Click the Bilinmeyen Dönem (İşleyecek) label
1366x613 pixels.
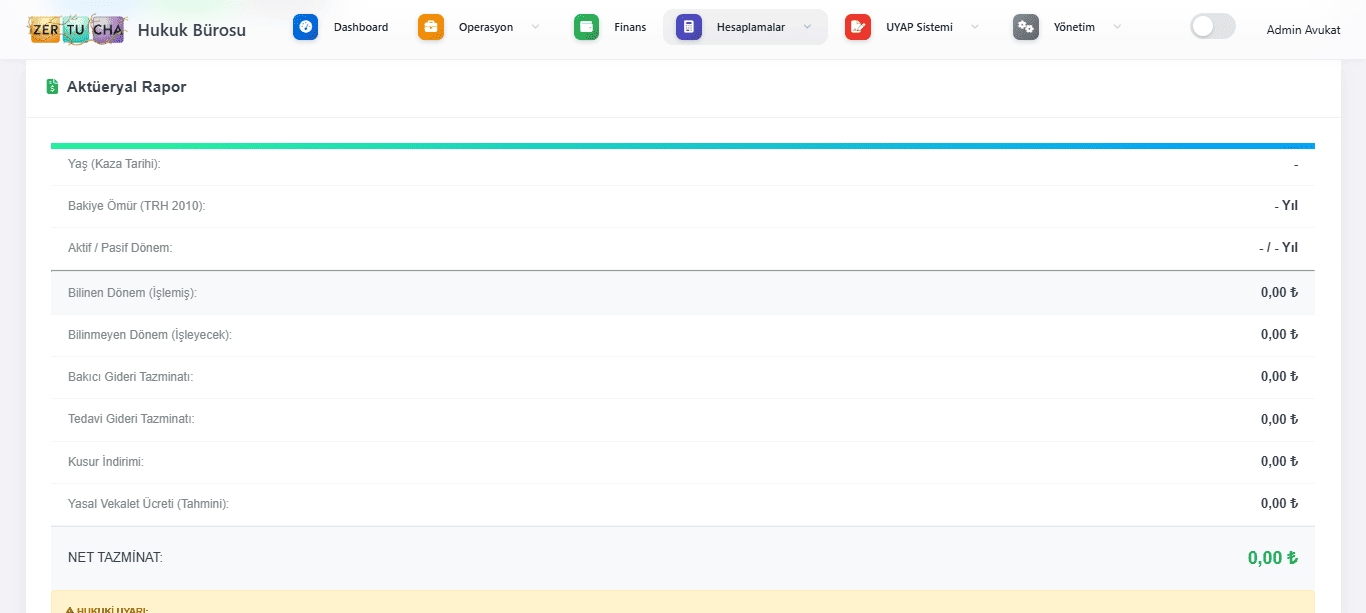point(150,334)
